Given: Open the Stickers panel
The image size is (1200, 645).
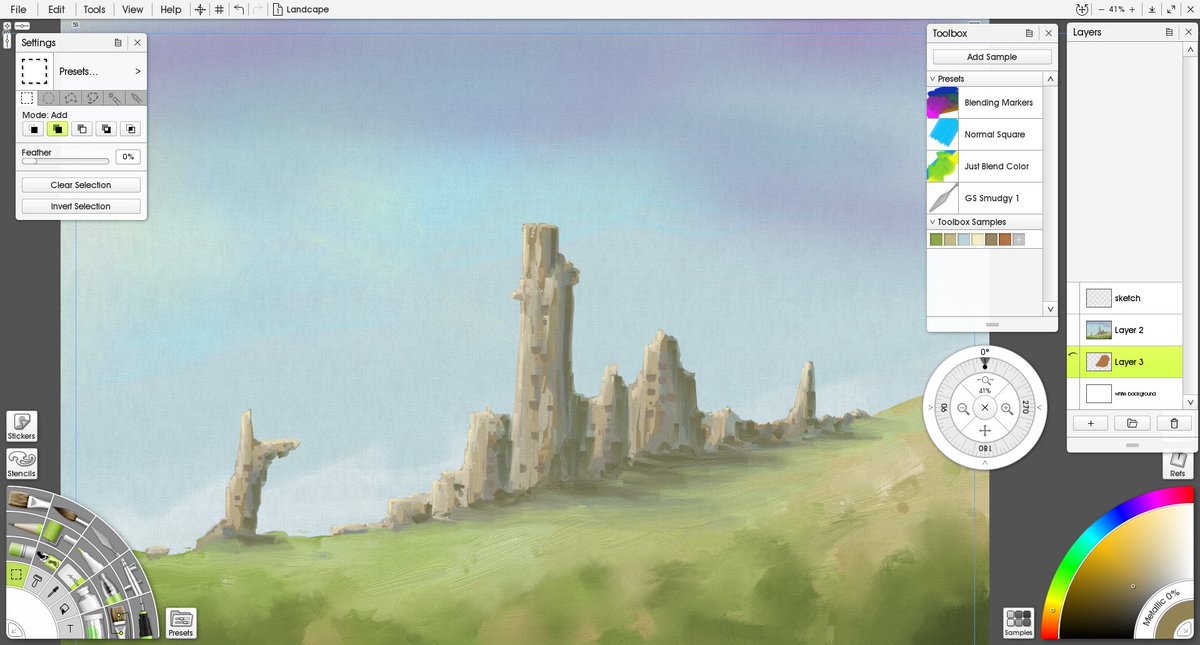Looking at the screenshot, I should 21,426.
